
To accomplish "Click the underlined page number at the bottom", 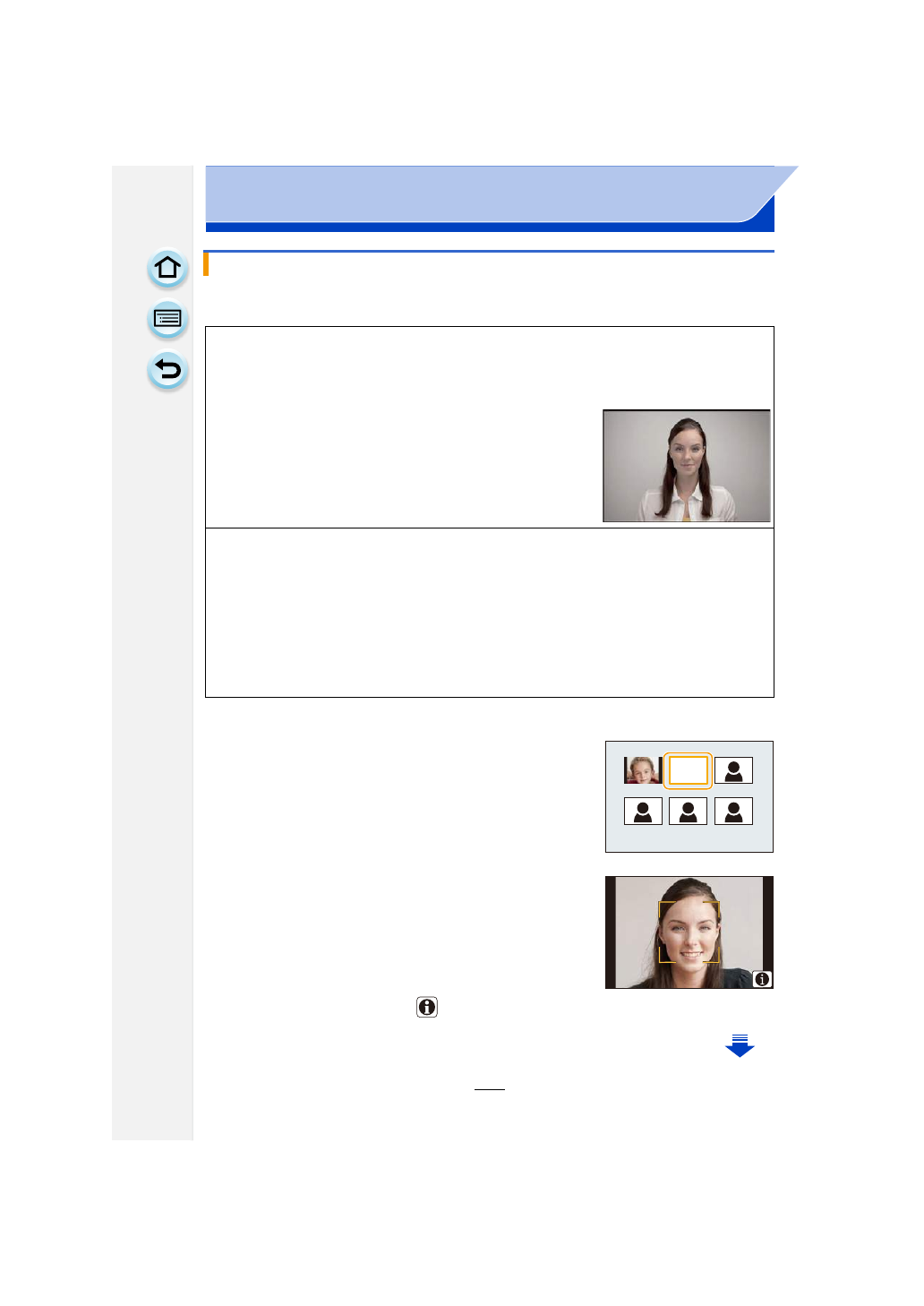I will [490, 1083].
